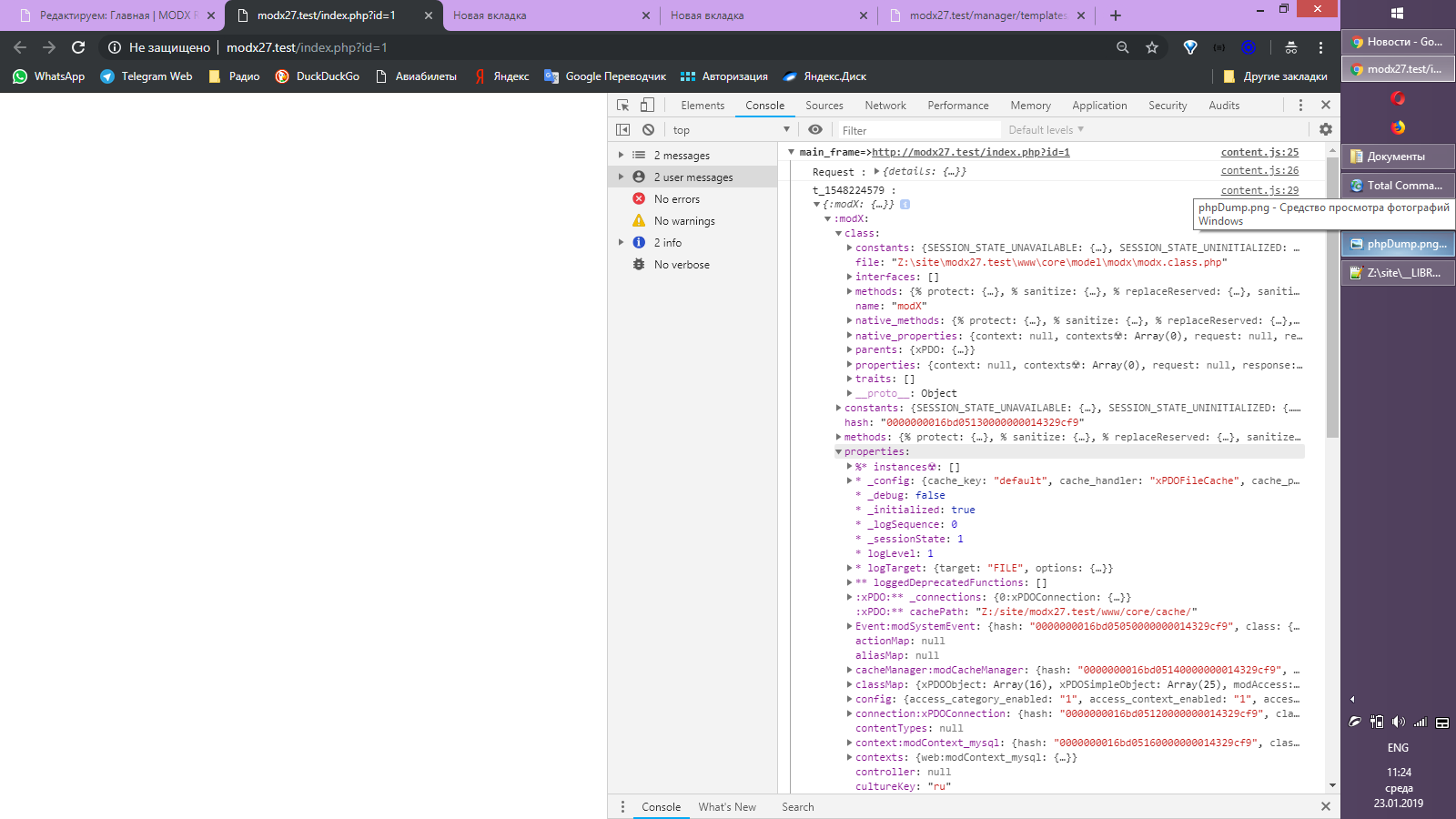Expand the interfaces: node
Screen dimensions: 1456x819
(850, 277)
